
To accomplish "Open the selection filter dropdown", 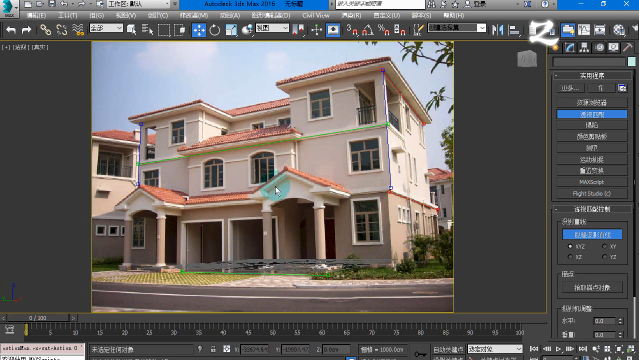I will [106, 28].
